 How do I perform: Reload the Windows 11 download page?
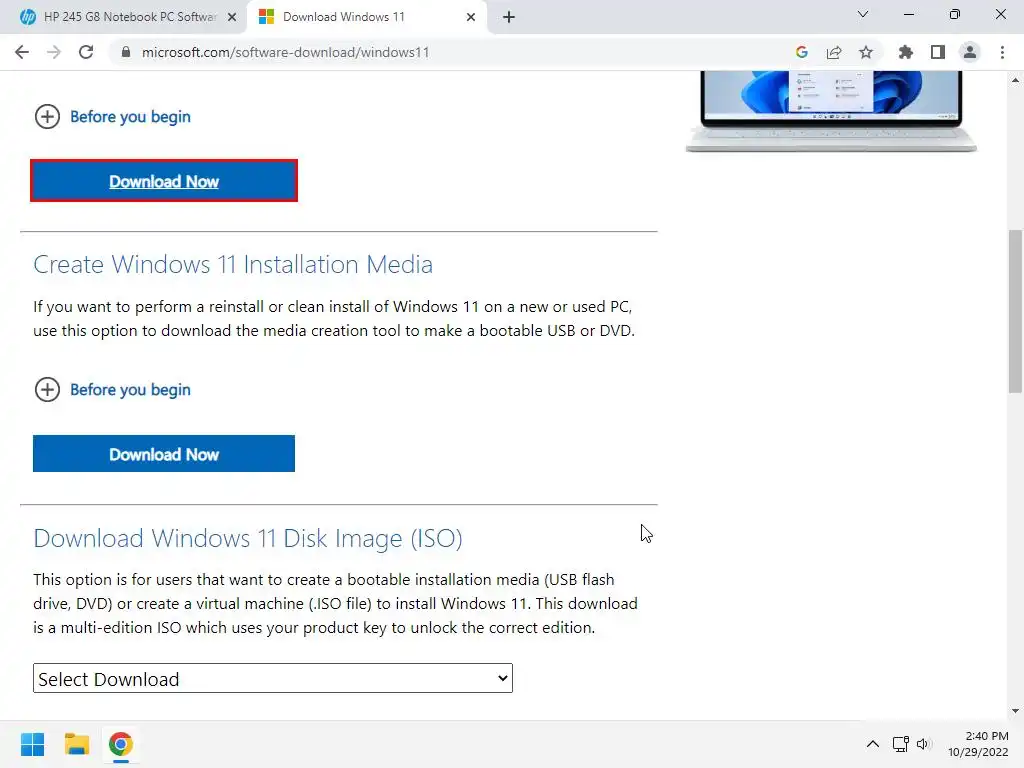86,52
